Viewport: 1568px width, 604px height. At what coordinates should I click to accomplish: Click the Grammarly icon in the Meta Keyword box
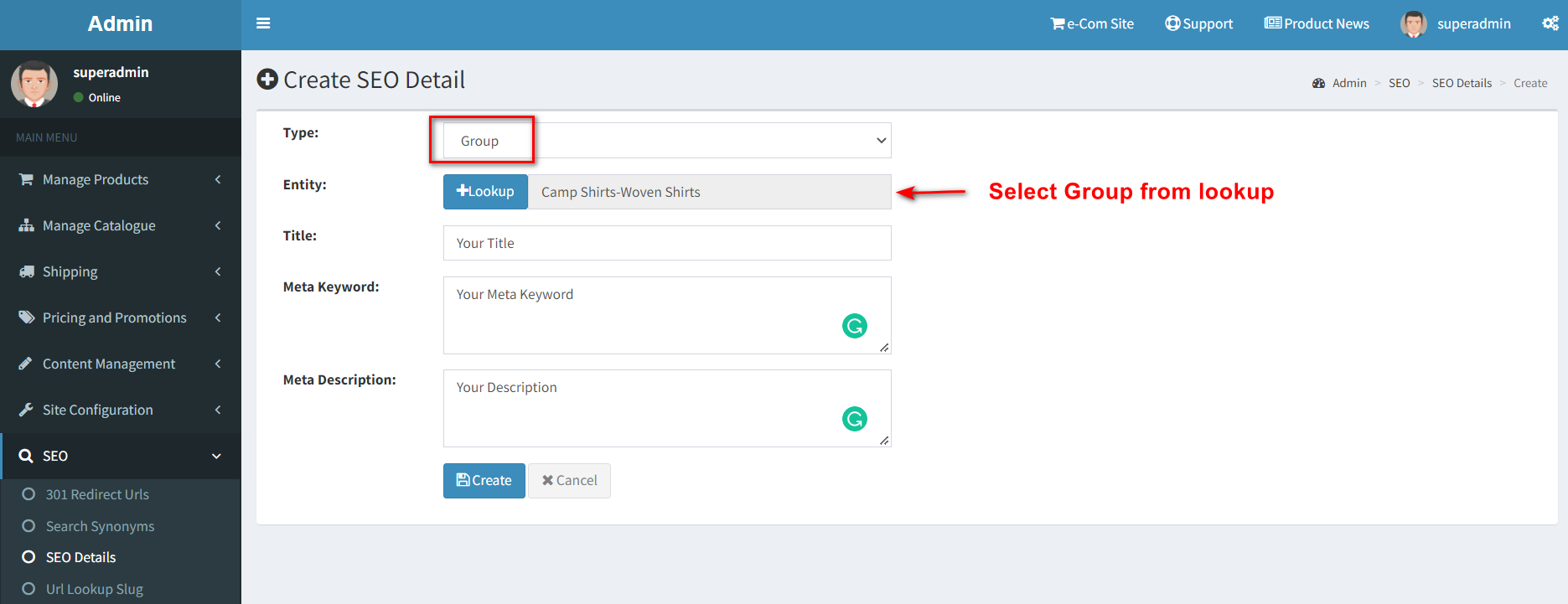(855, 326)
